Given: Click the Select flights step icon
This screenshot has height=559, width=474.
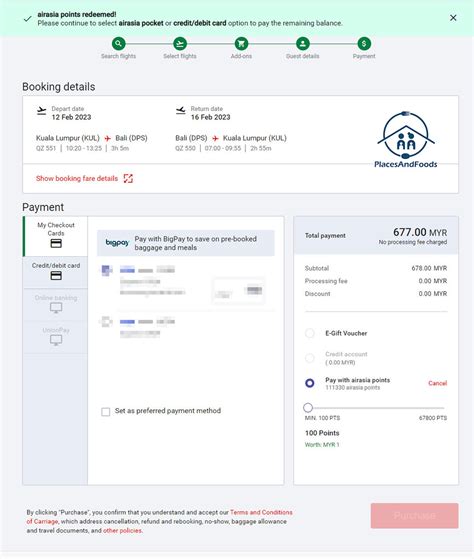Looking at the screenshot, I should pyautogui.click(x=180, y=44).
